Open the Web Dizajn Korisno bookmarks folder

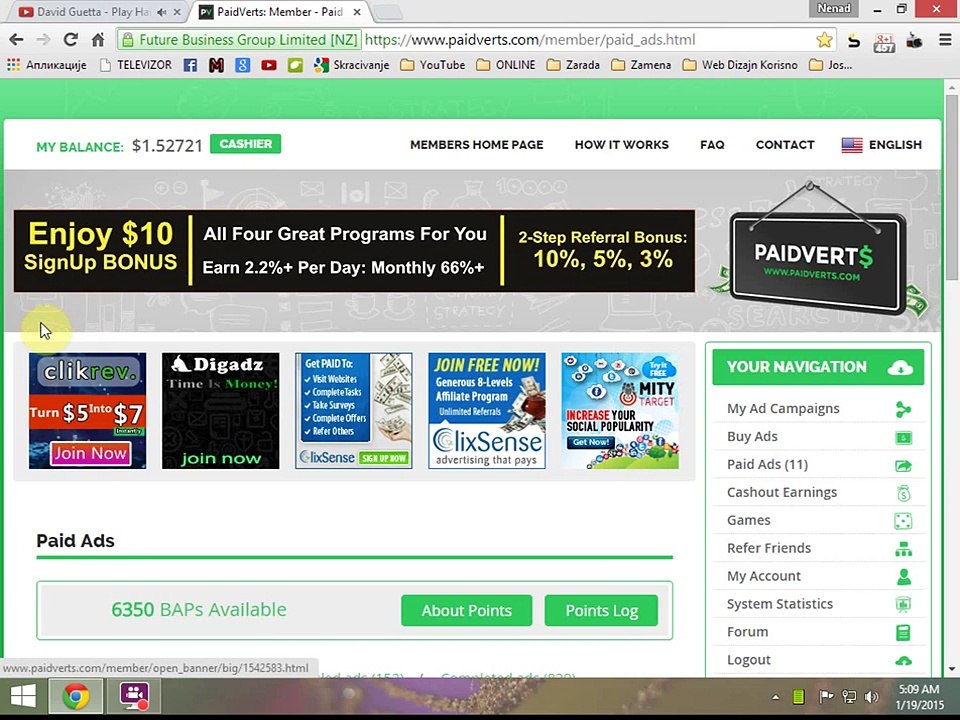pyautogui.click(x=740, y=65)
